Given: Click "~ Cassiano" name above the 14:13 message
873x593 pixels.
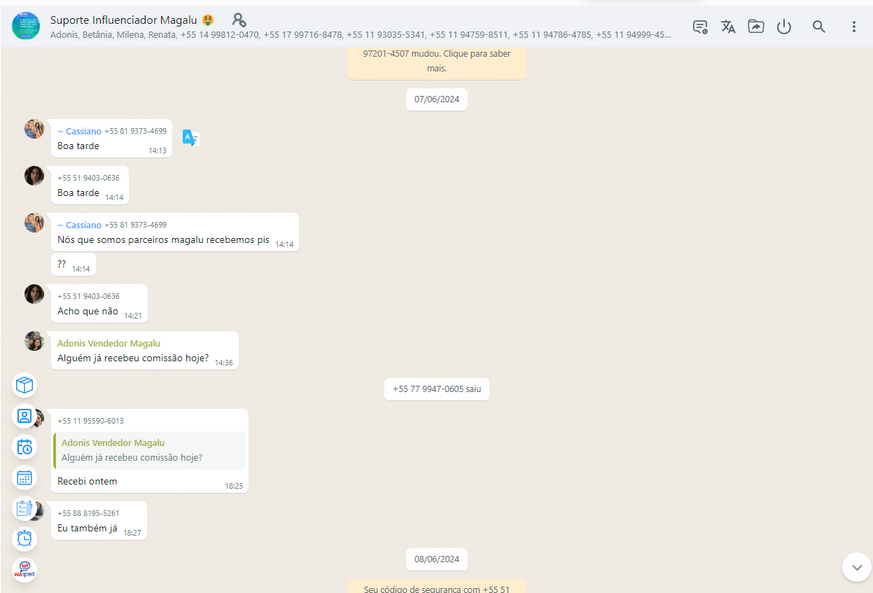Looking at the screenshot, I should [80, 131].
